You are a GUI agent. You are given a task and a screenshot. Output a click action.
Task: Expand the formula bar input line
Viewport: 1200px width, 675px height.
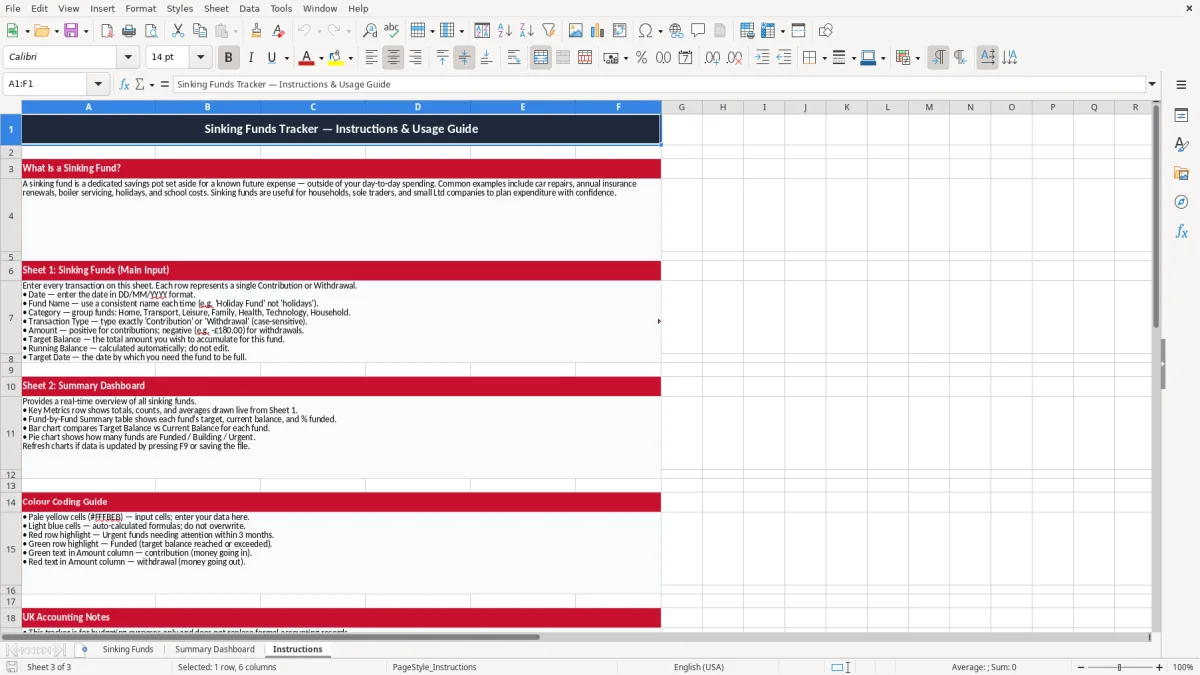pos(1152,84)
